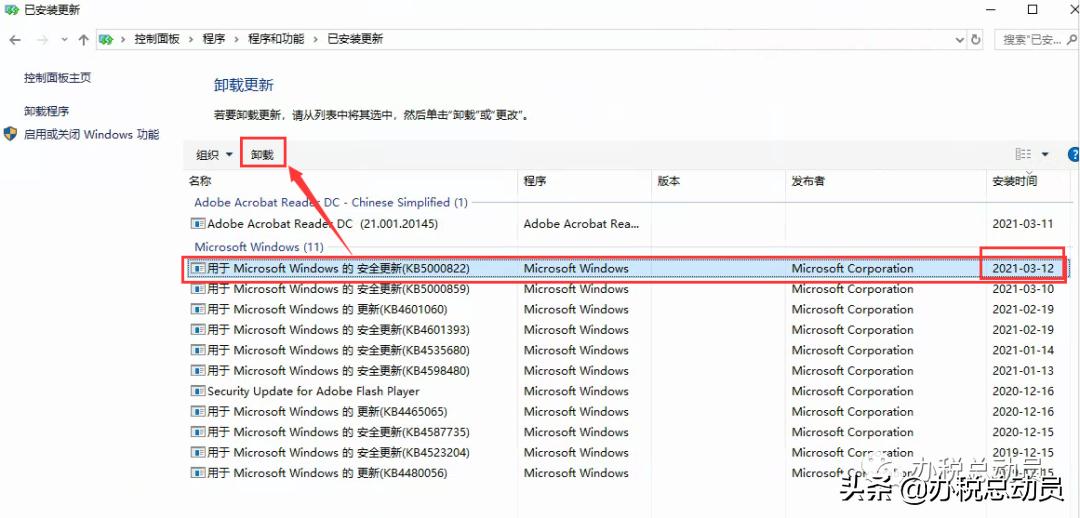Select security update KB4523204
The height and width of the screenshot is (518, 1080).
[630, 453]
